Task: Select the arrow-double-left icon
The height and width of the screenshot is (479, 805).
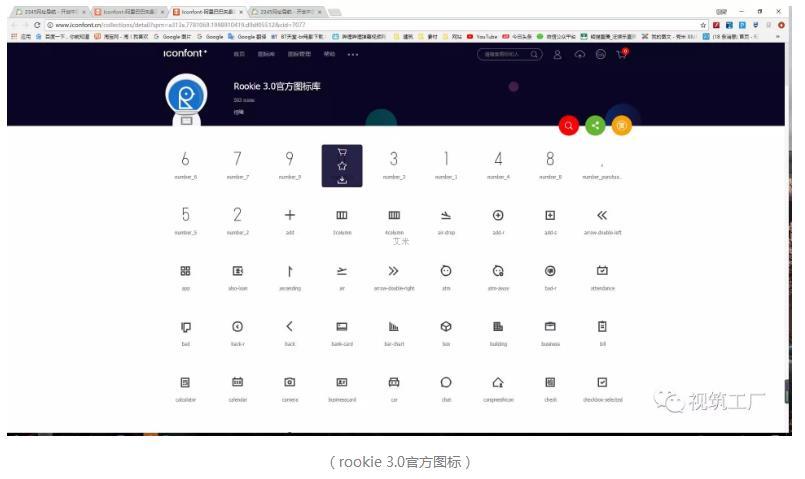Action: point(602,215)
